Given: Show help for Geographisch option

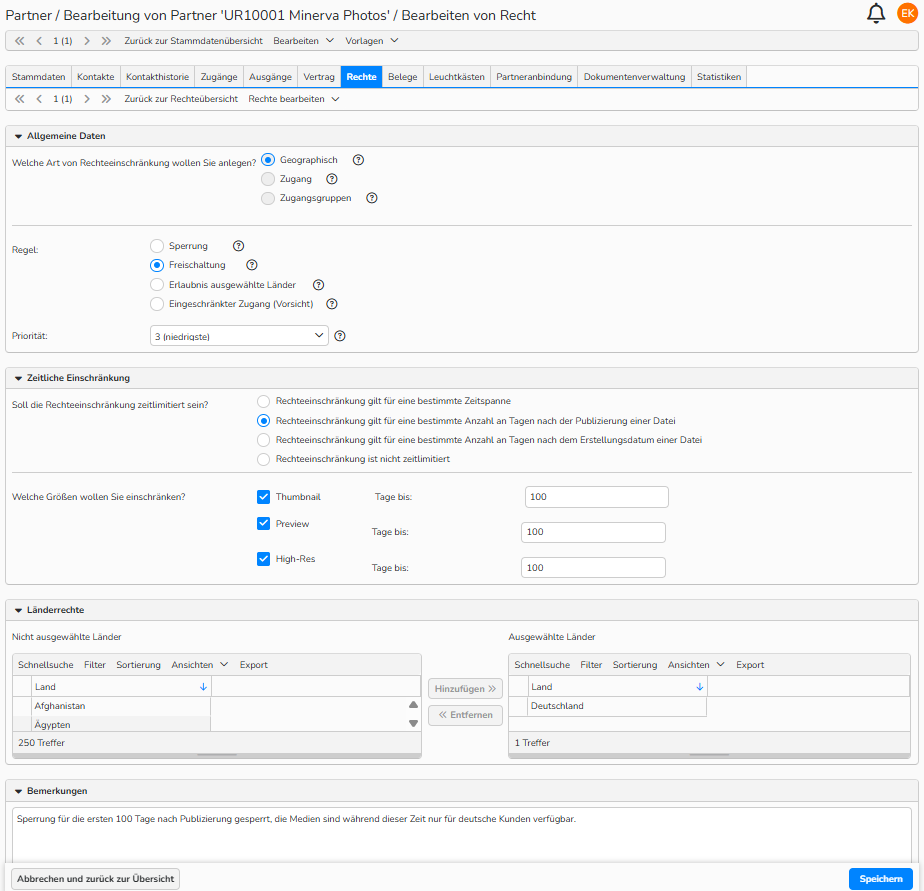Looking at the screenshot, I should (358, 160).
